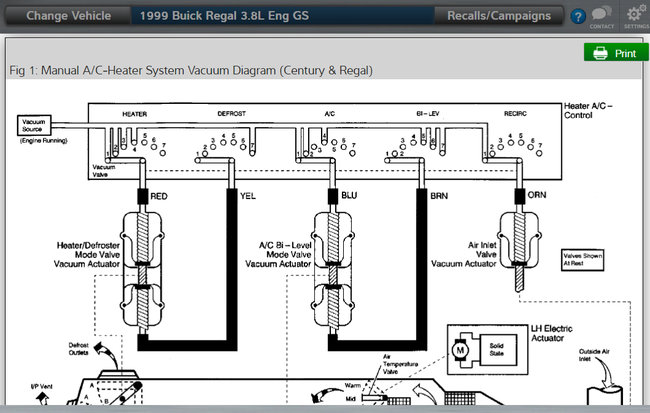Open the Recalls/Campaigns section
The height and width of the screenshot is (413, 650).
coord(499,16)
